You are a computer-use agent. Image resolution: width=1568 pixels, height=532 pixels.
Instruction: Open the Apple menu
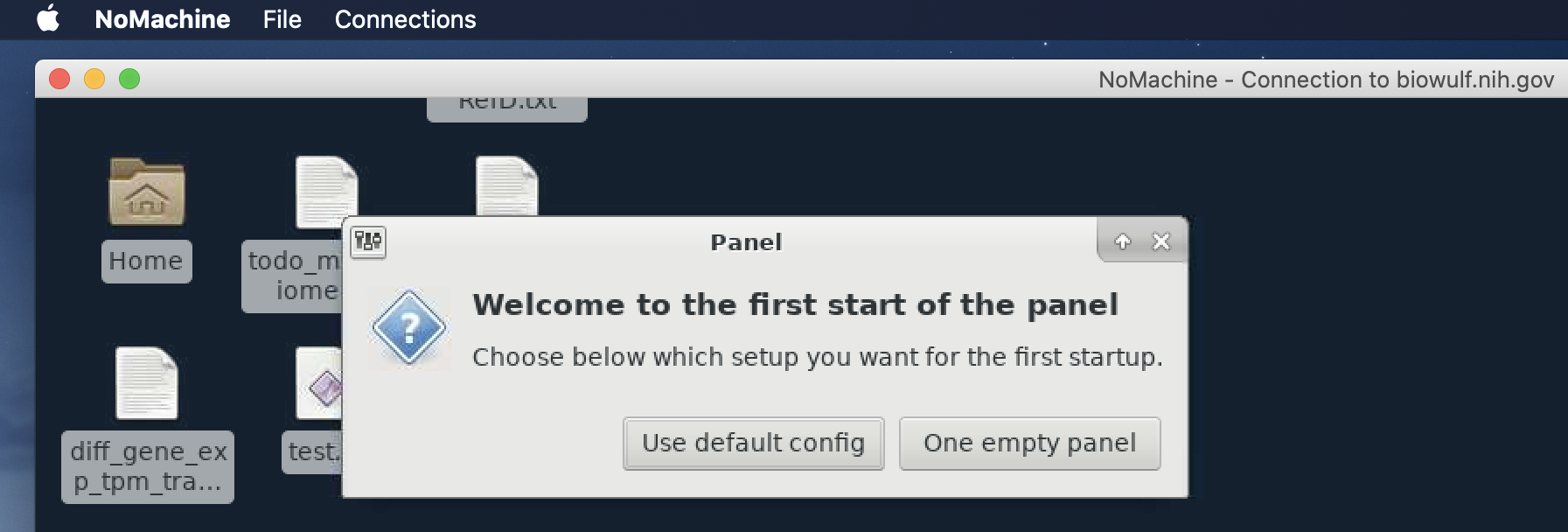click(48, 18)
